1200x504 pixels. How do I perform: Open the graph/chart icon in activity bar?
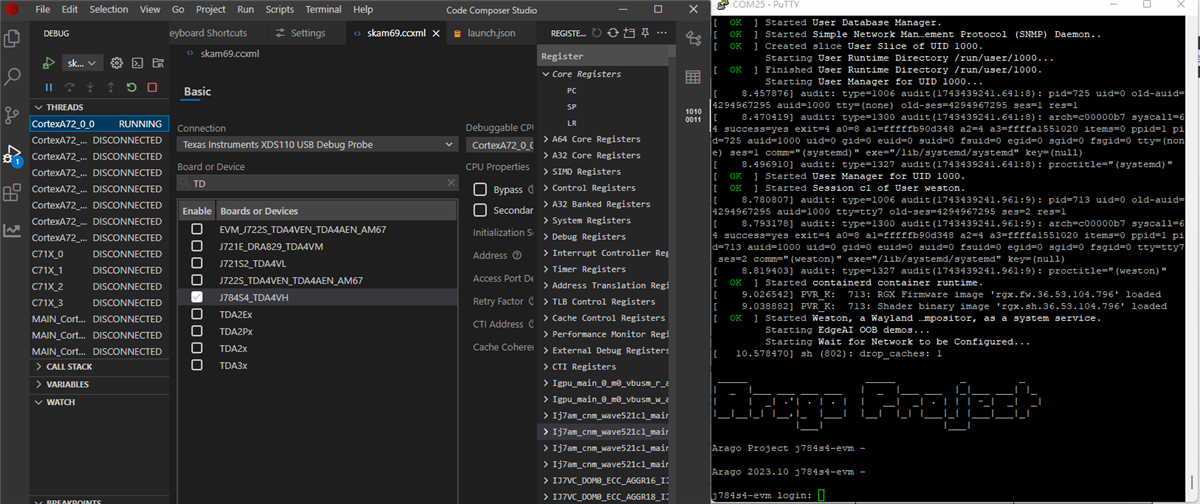pos(13,231)
